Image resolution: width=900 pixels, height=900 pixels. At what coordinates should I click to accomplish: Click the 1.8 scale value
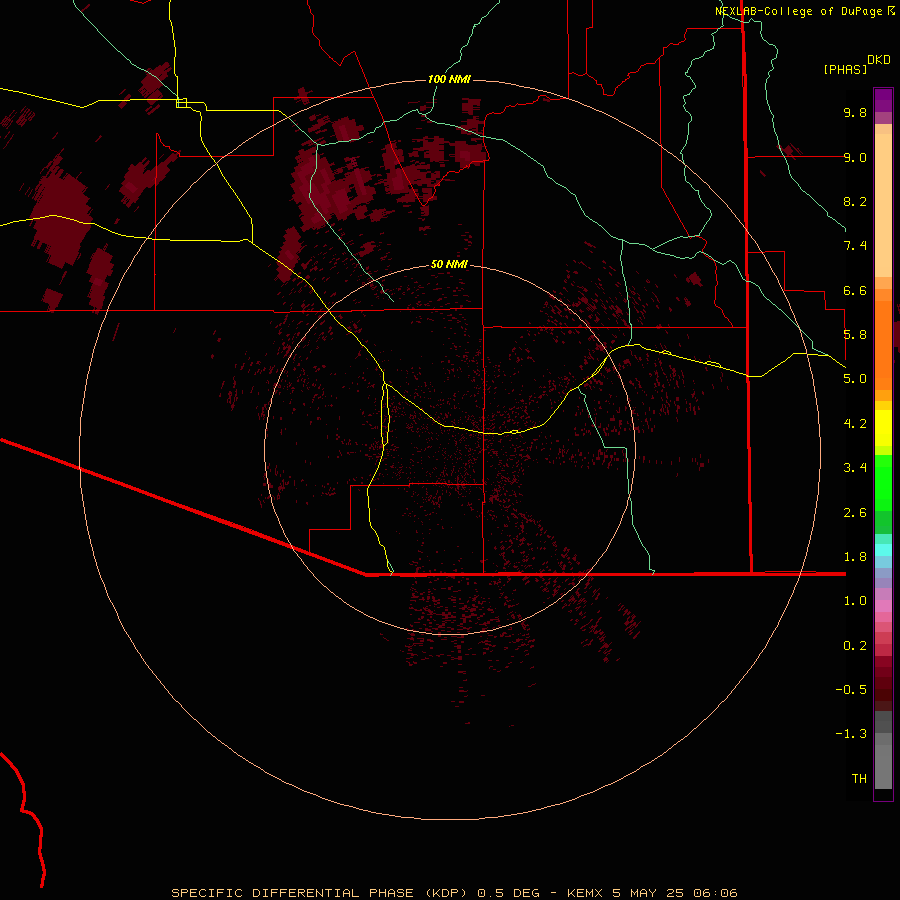tap(855, 557)
